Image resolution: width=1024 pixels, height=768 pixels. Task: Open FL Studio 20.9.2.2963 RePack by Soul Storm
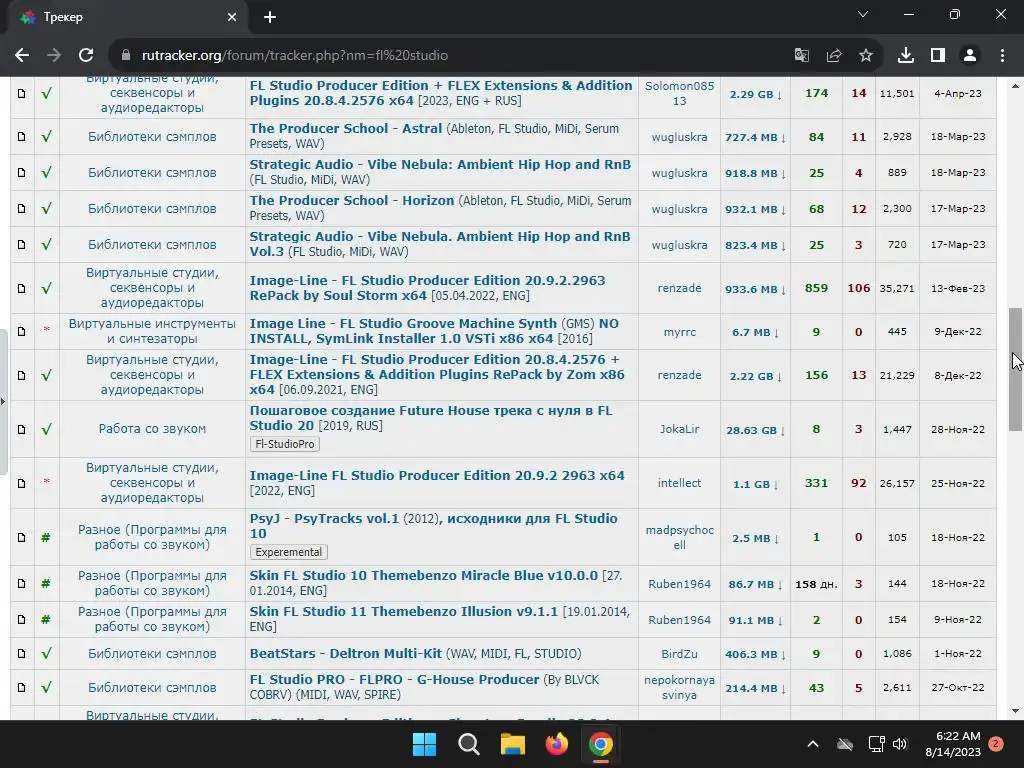[427, 288]
